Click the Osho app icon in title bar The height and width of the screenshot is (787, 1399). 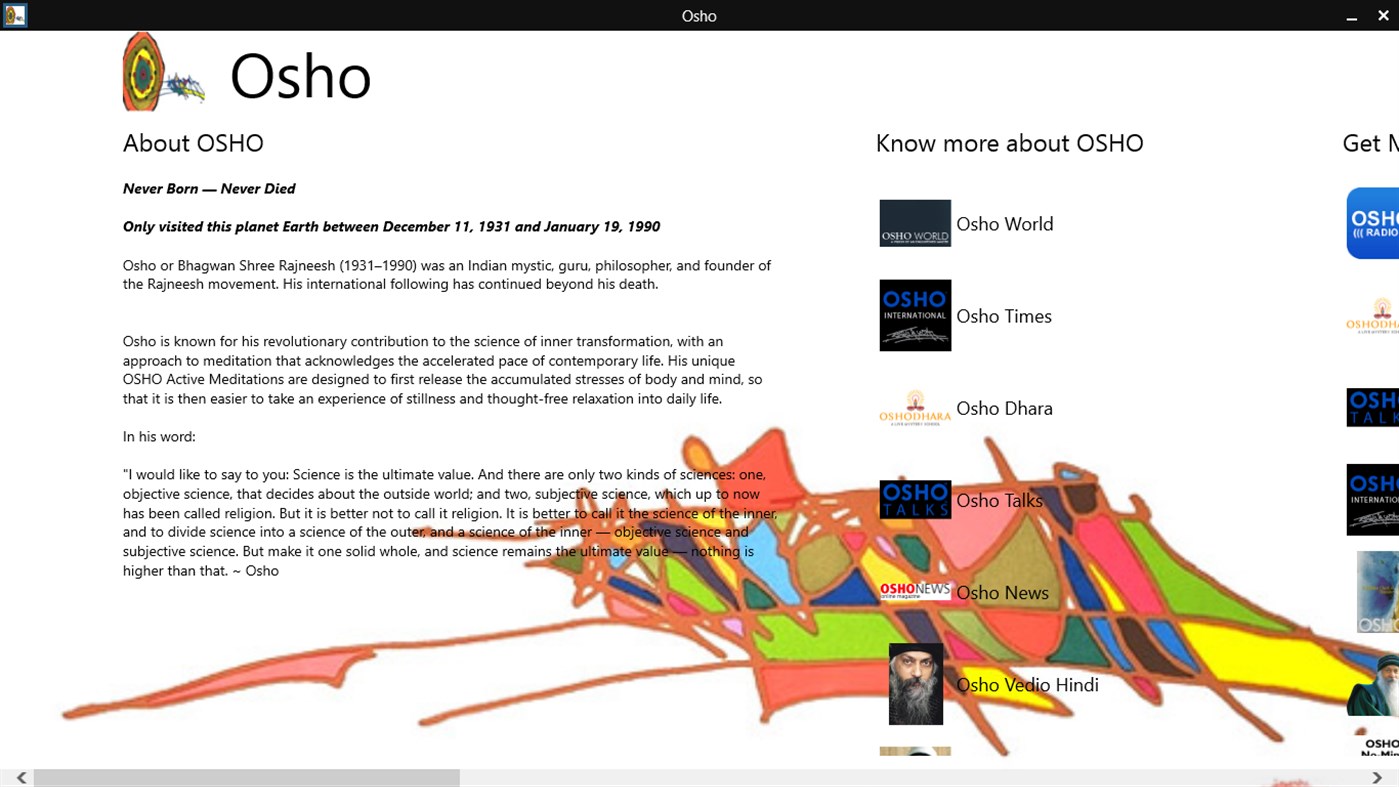click(x=14, y=14)
